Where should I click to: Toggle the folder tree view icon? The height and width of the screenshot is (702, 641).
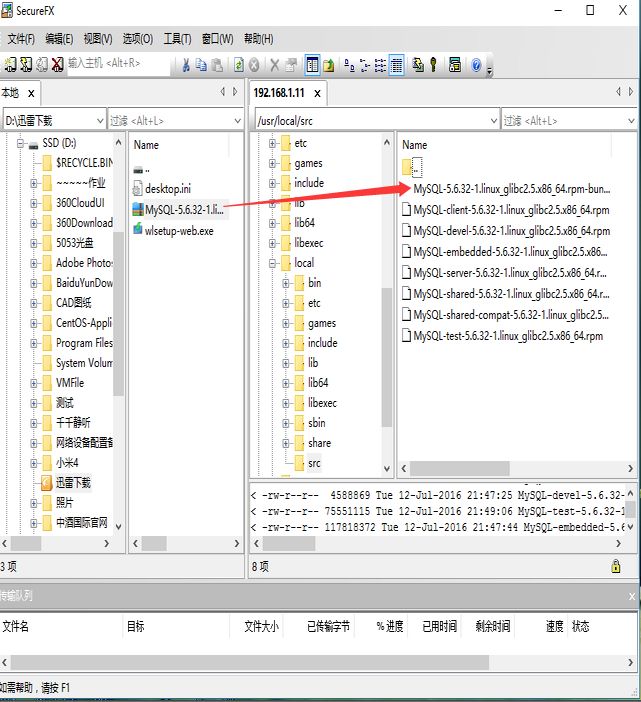312,65
